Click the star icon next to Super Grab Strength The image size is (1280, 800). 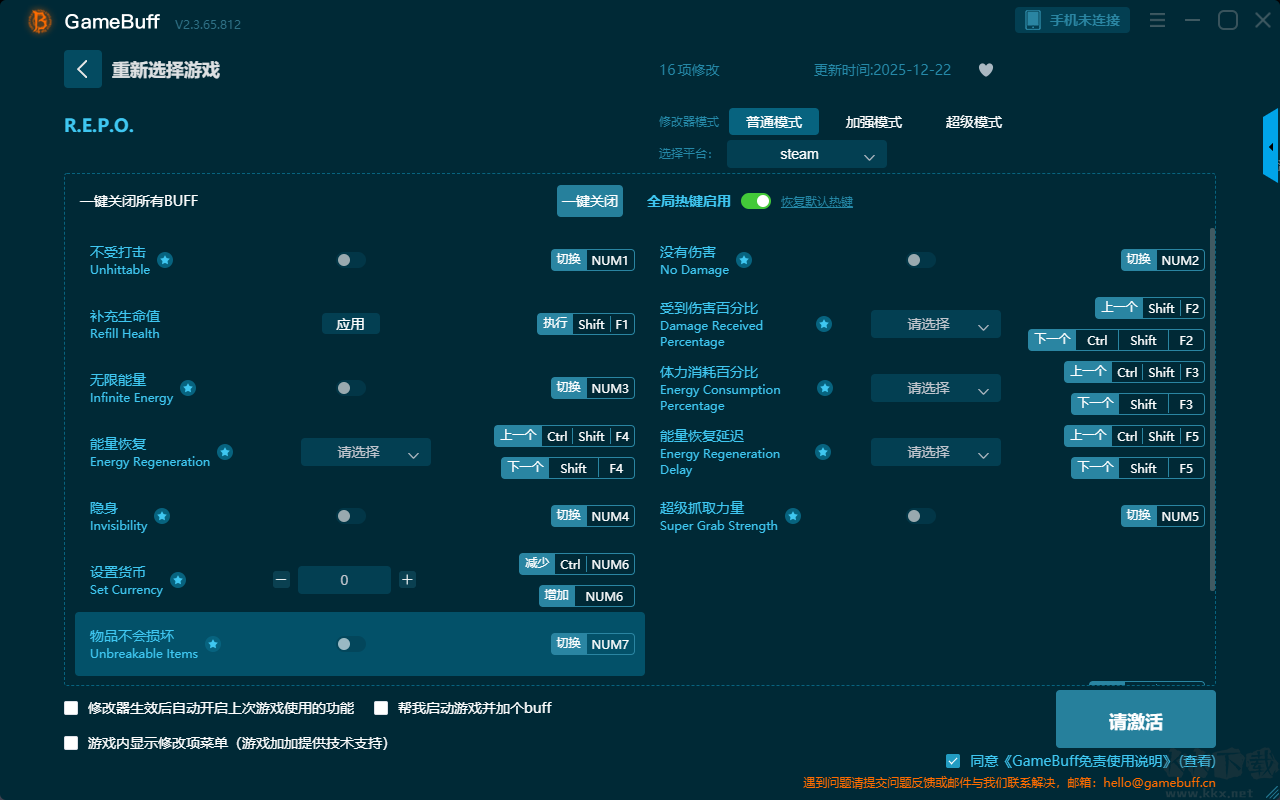point(792,516)
